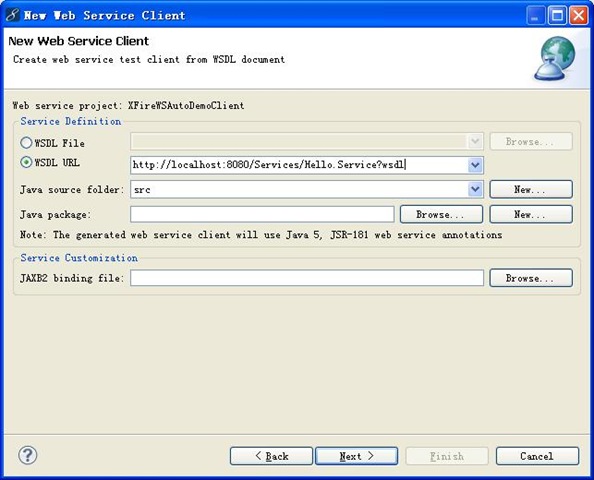Screen dimensions: 594x480
Task: Return with the Back button
Action: point(271,456)
